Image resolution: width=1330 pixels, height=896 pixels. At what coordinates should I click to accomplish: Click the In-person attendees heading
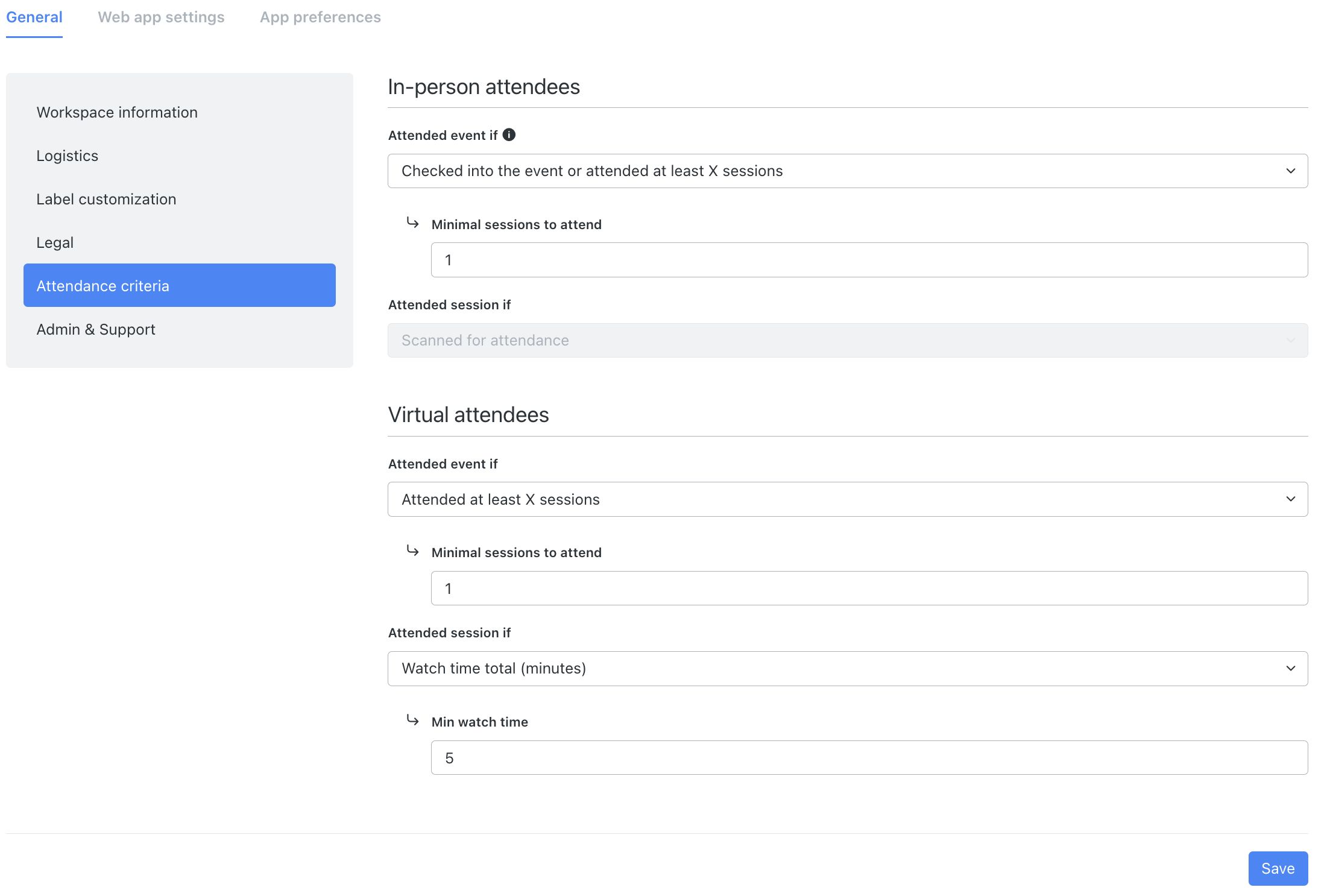[x=484, y=87]
